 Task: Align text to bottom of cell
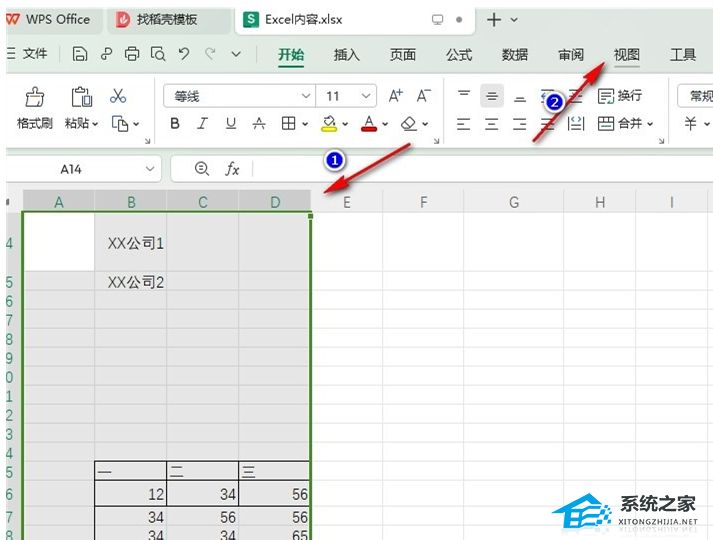pyautogui.click(x=520, y=97)
